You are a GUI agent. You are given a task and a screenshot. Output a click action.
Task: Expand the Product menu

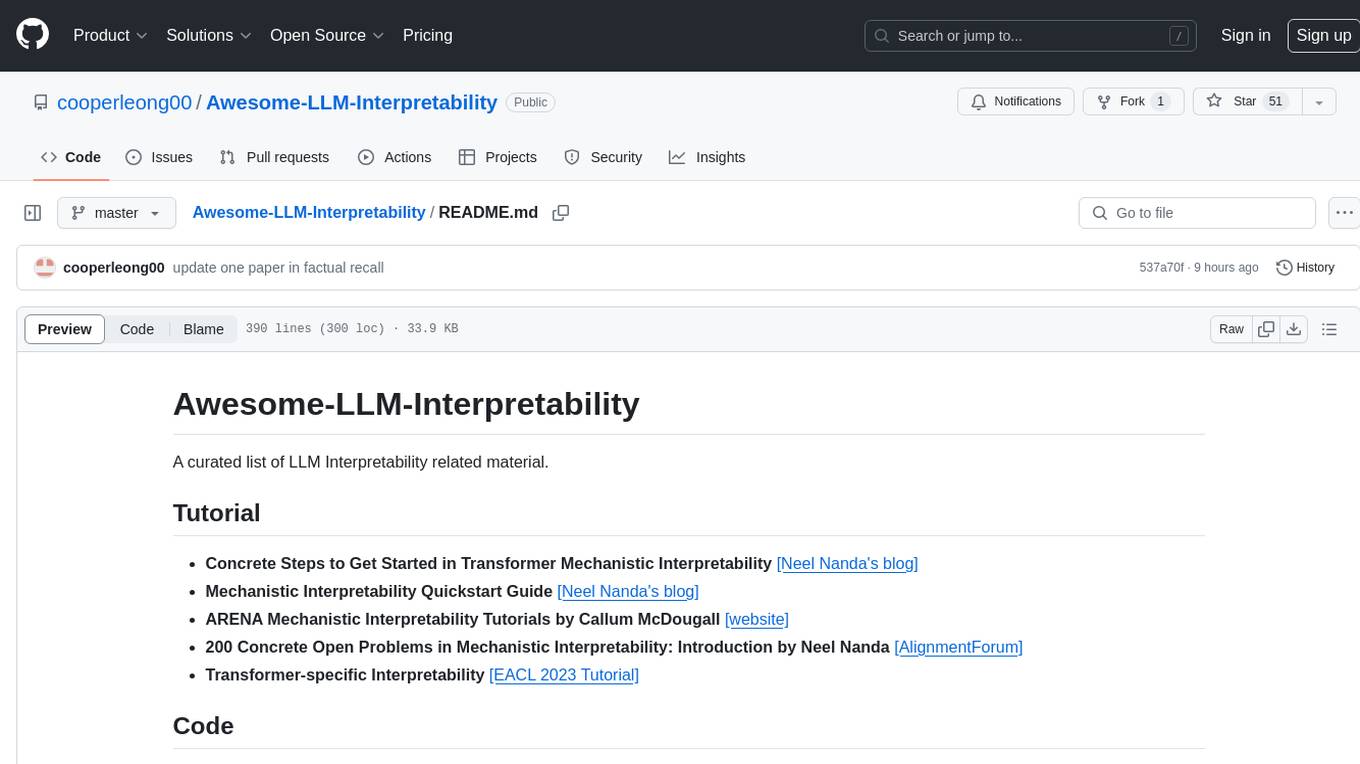[x=110, y=35]
